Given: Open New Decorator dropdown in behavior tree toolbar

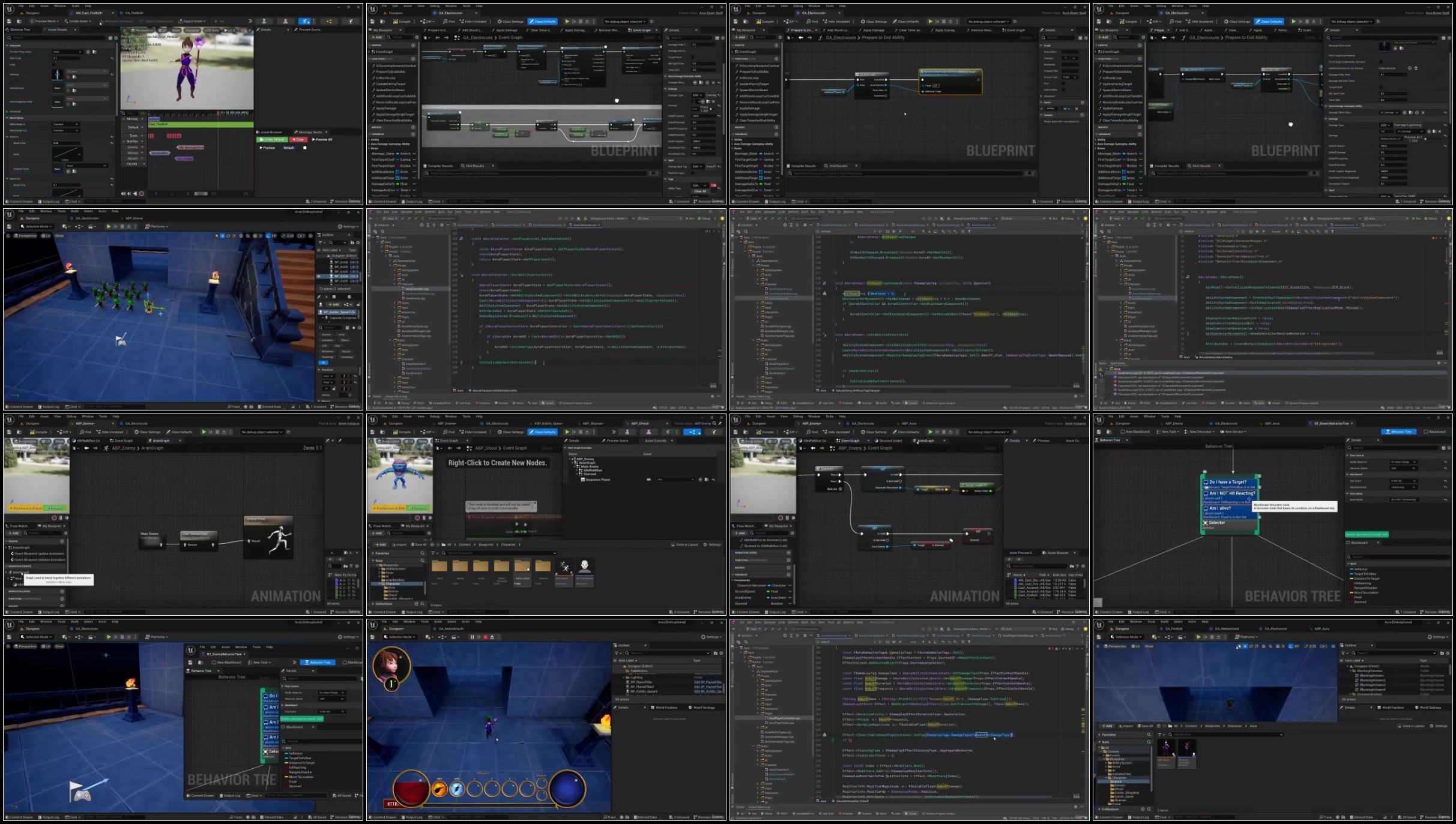Looking at the screenshot, I should (x=1200, y=432).
